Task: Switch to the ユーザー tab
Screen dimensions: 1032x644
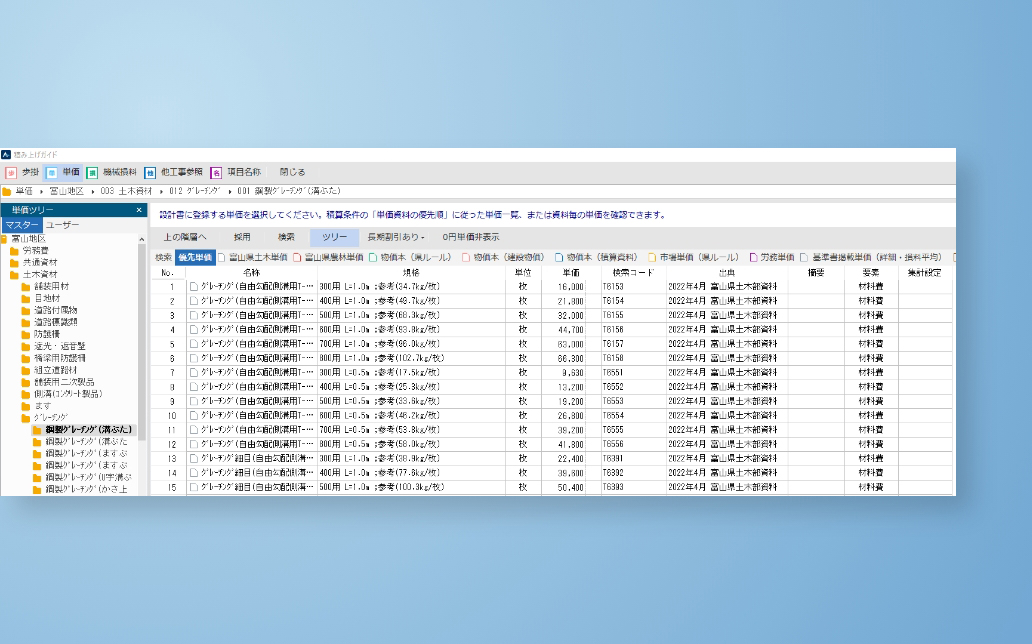Action: pos(62,225)
